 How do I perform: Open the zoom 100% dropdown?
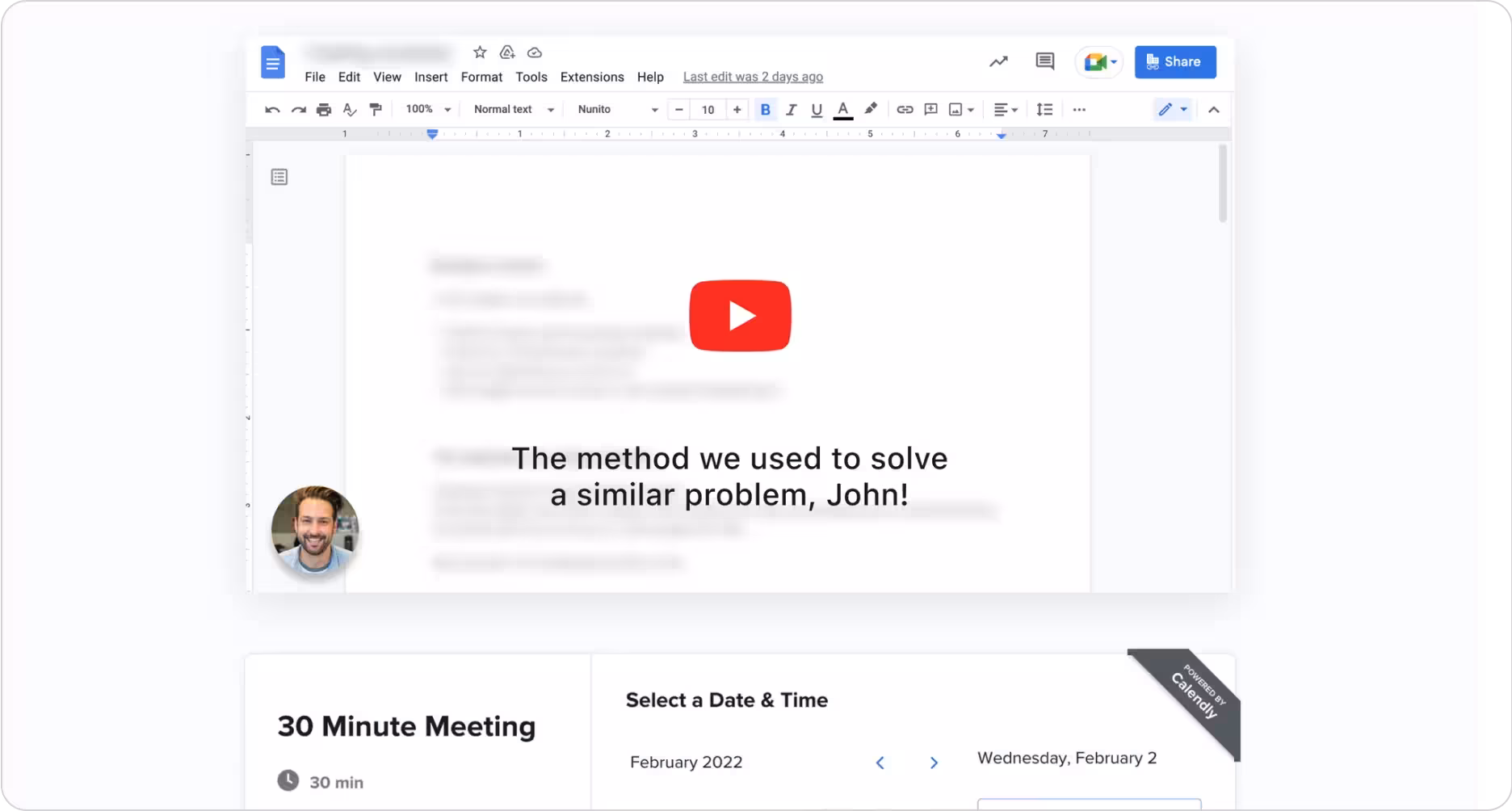[428, 110]
